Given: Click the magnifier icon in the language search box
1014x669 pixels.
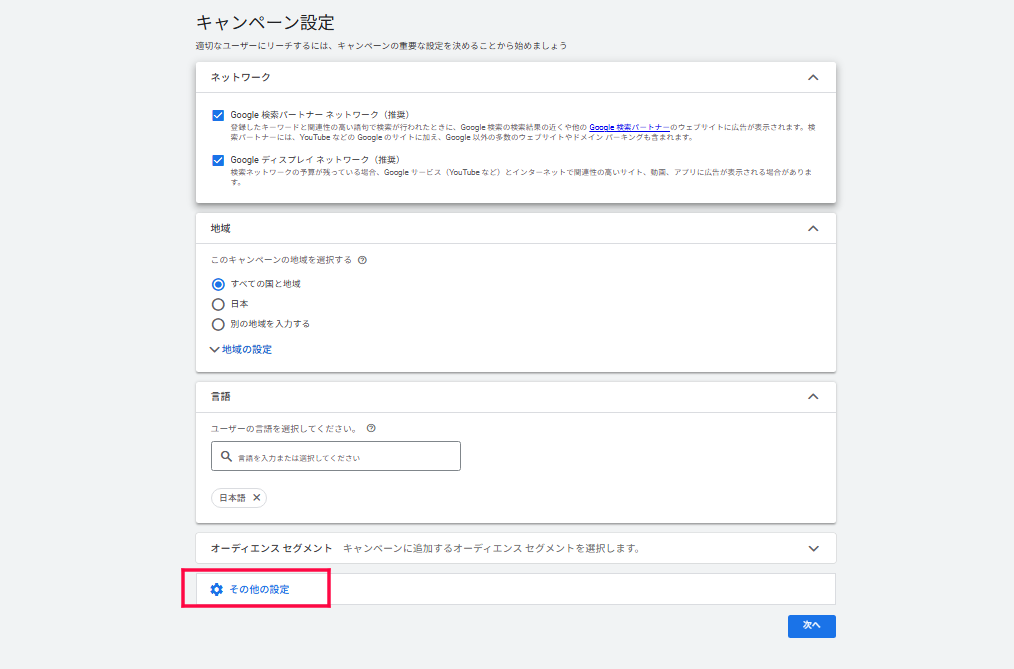Looking at the screenshot, I should 226,455.
